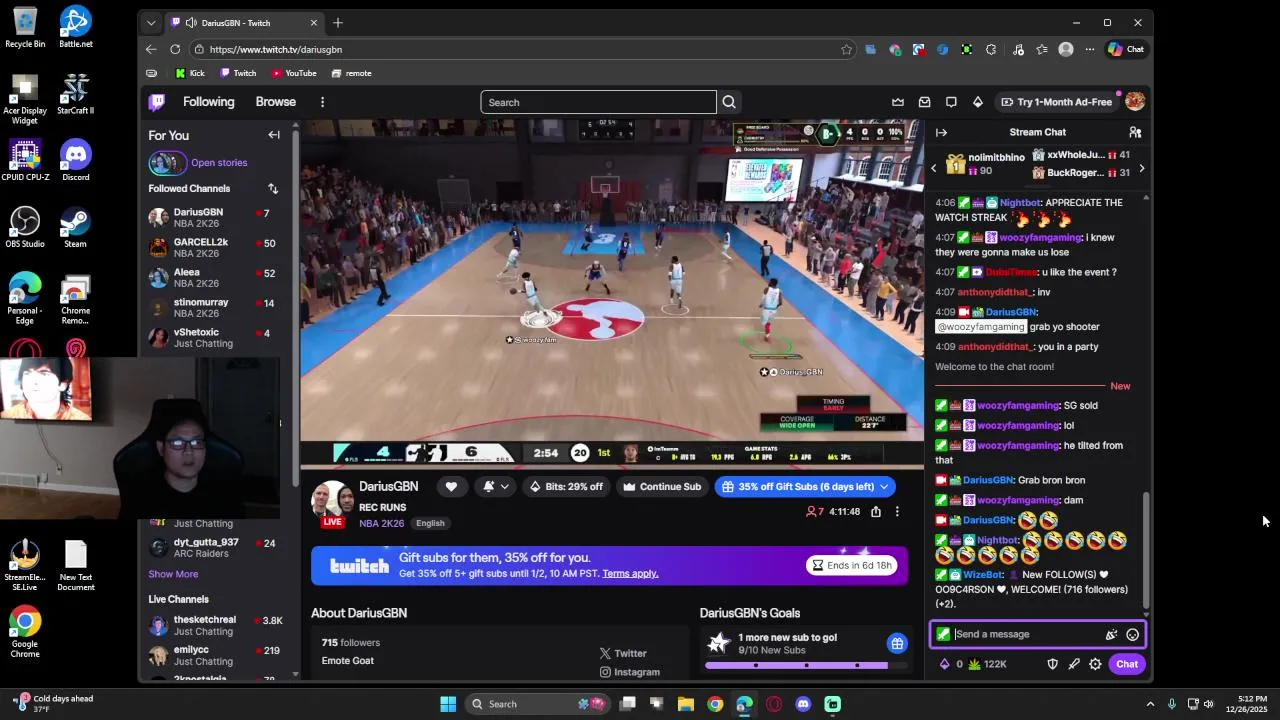Viewport: 1280px width, 720px height.
Task: Click Bits: 29% off button
Action: tap(567, 487)
